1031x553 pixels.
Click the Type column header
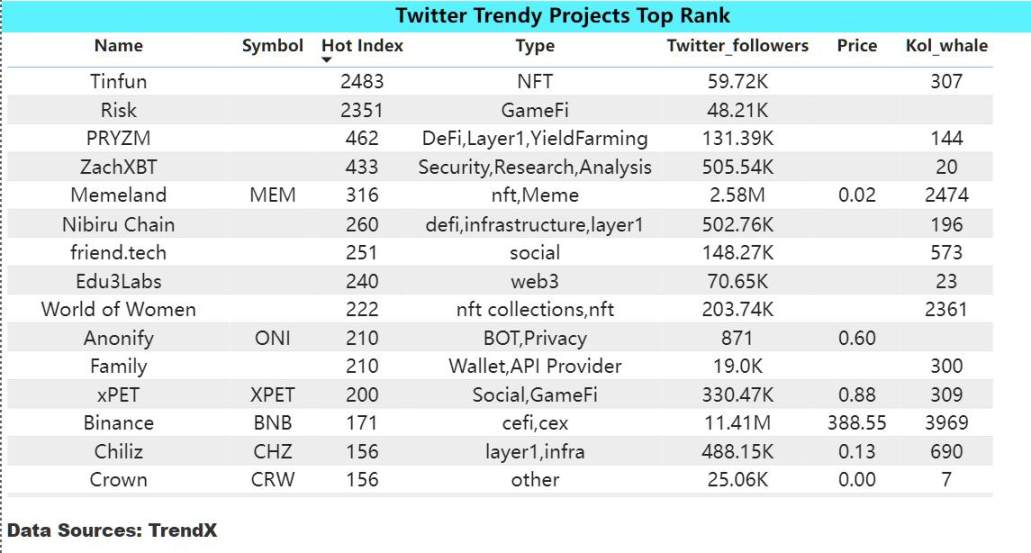point(534,46)
